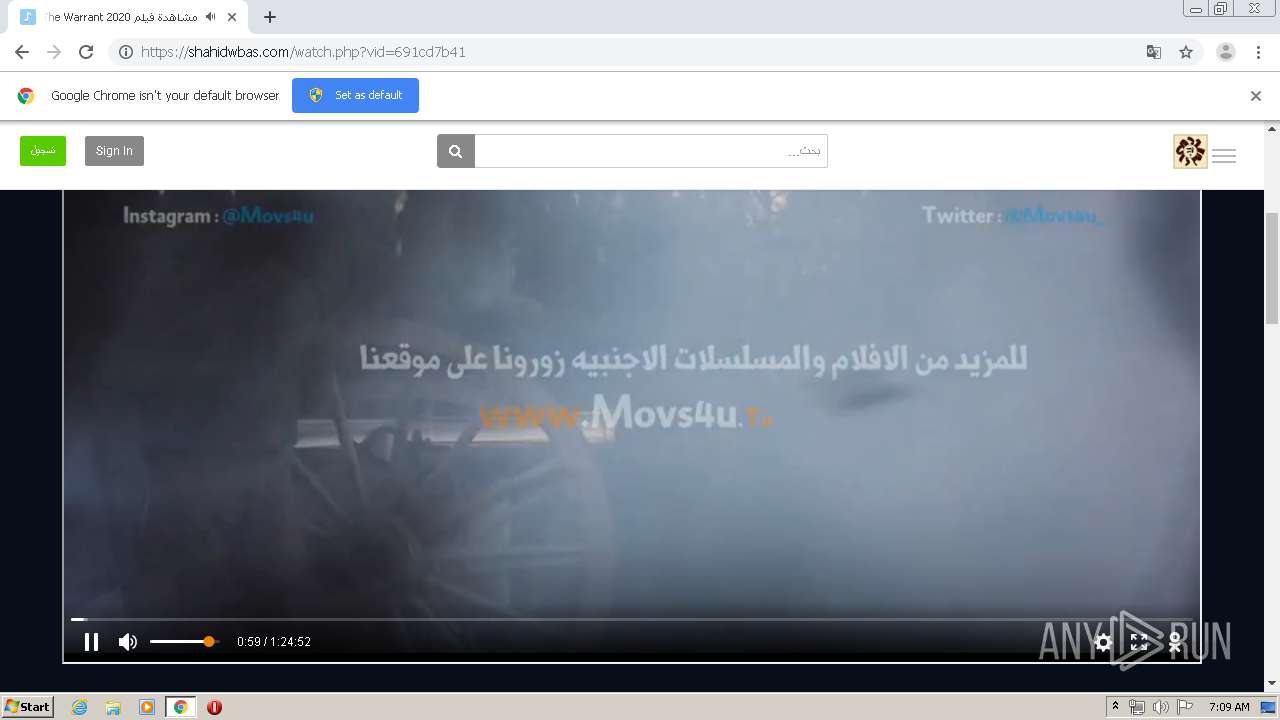Click the address bar URL

pos(303,52)
